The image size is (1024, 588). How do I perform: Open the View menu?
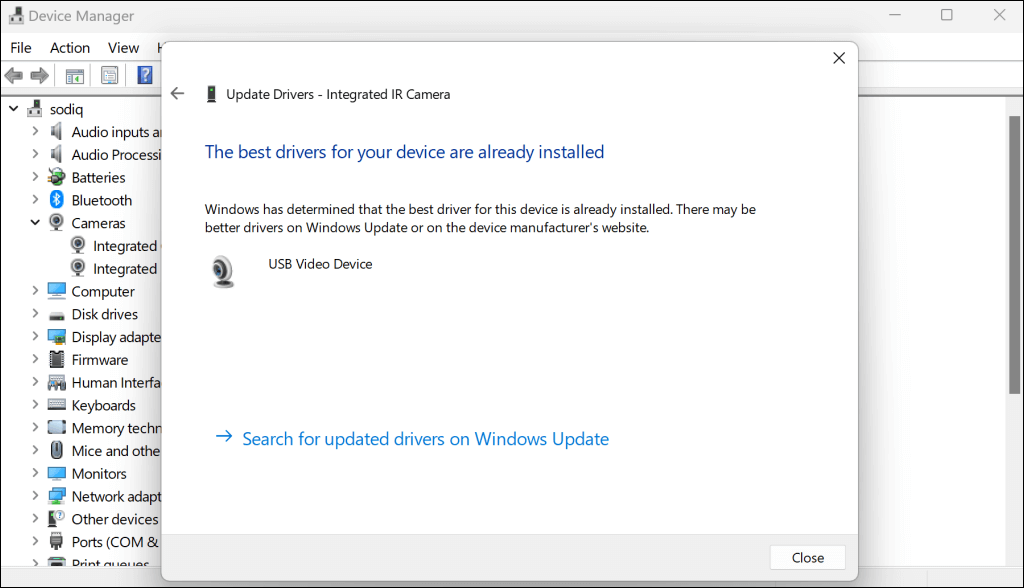(123, 48)
